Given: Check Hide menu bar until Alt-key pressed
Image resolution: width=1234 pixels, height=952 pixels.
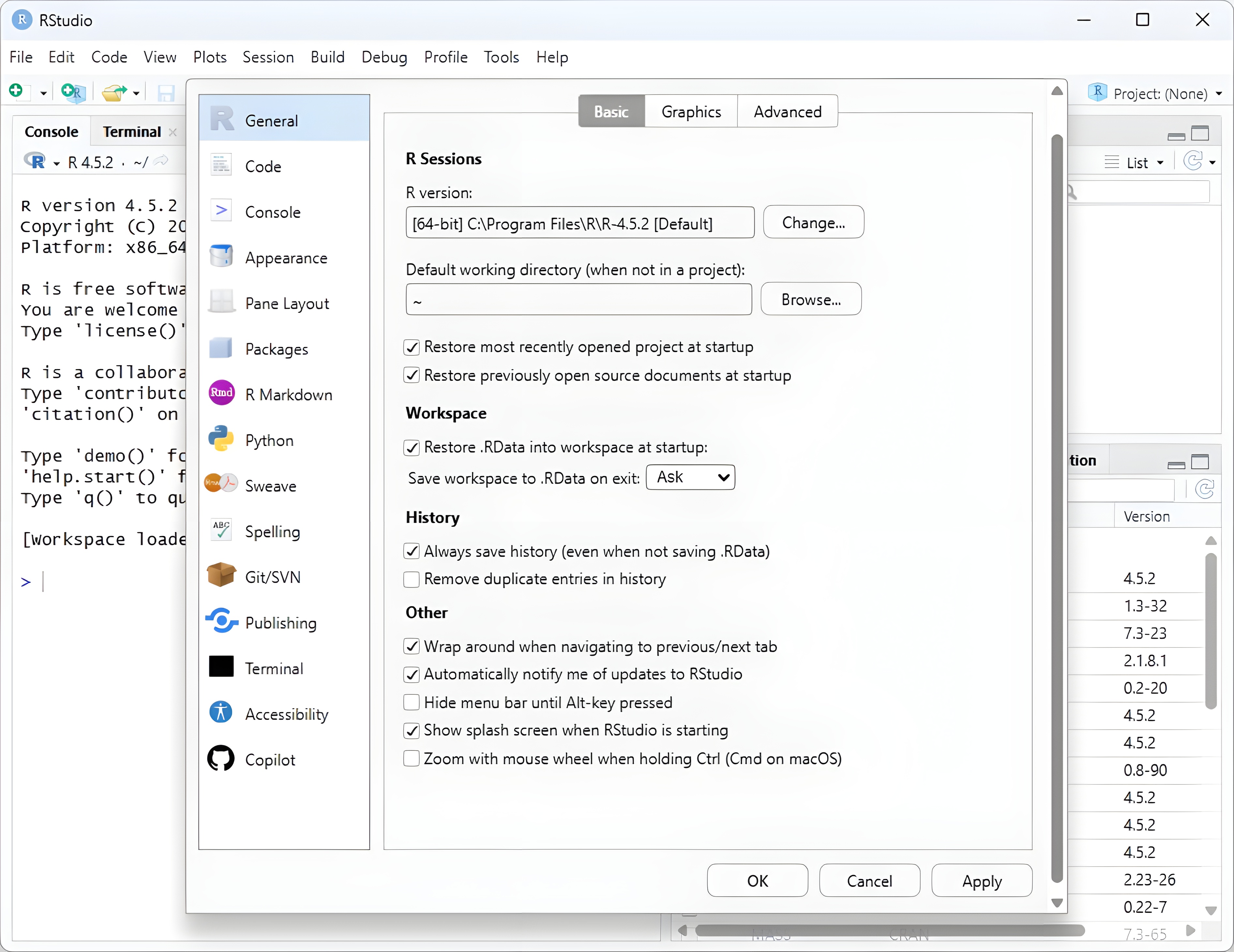Looking at the screenshot, I should (x=411, y=703).
